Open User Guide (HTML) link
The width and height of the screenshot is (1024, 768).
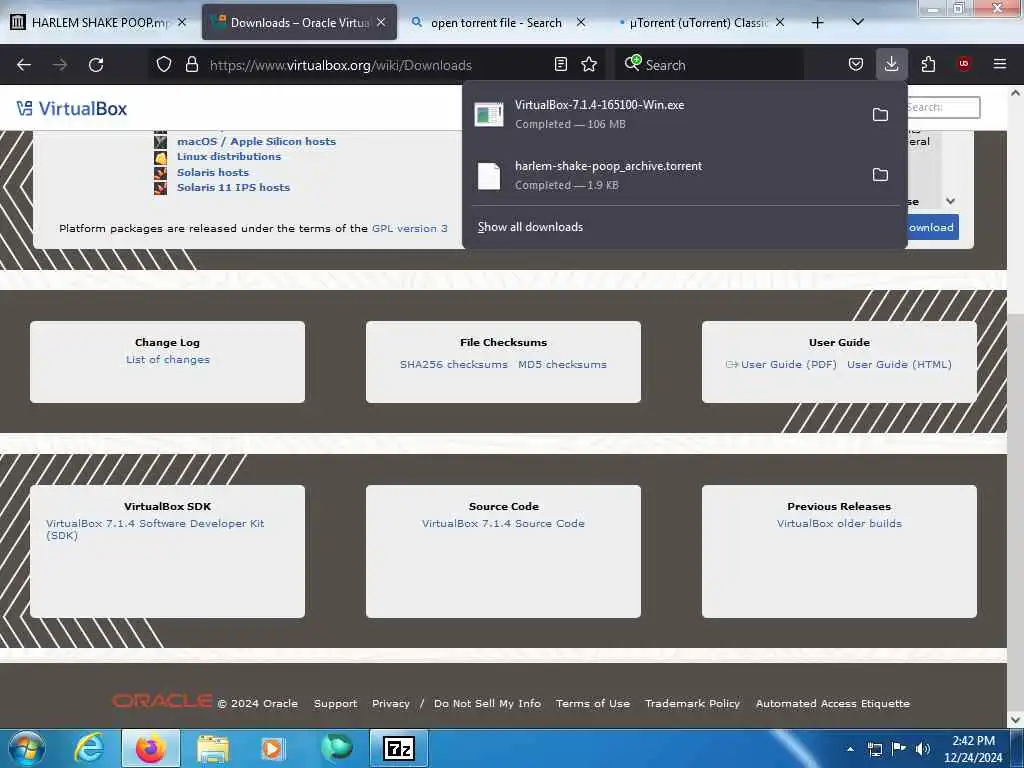click(x=899, y=364)
